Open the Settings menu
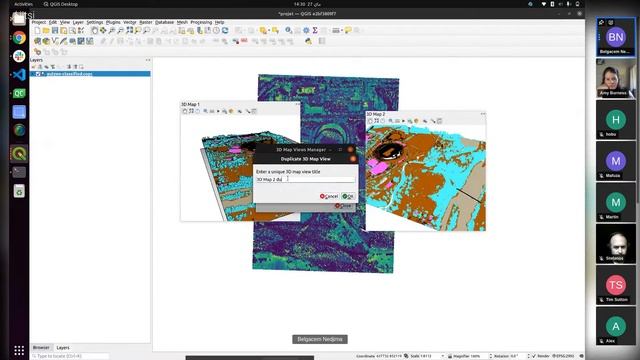This screenshot has height=360, width=640. (95, 22)
